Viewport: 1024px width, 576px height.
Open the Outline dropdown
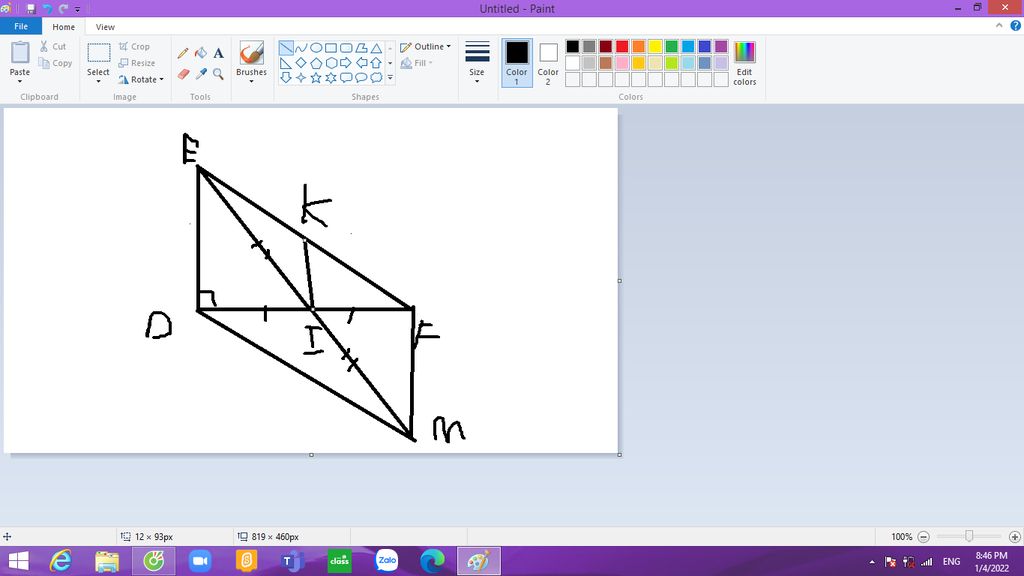click(425, 47)
